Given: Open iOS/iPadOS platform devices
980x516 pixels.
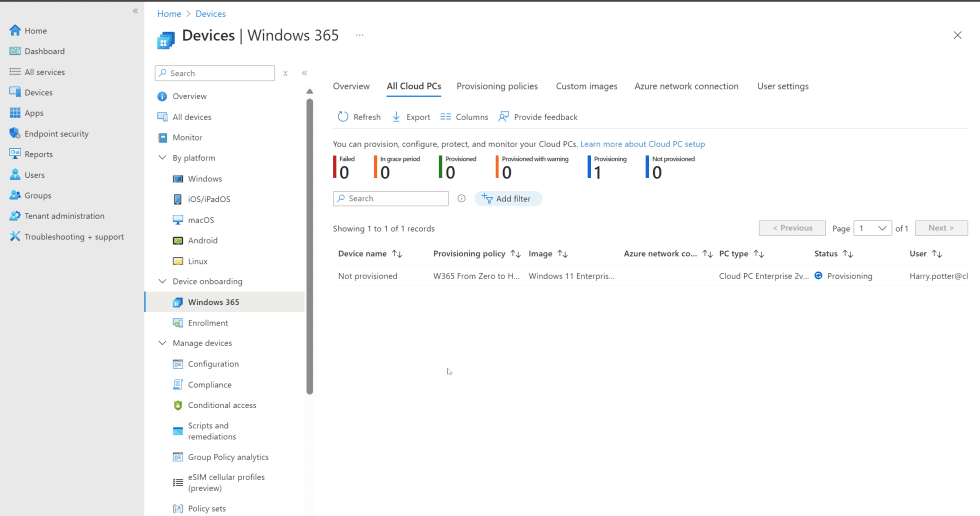Looking at the screenshot, I should click(x=201, y=199).
